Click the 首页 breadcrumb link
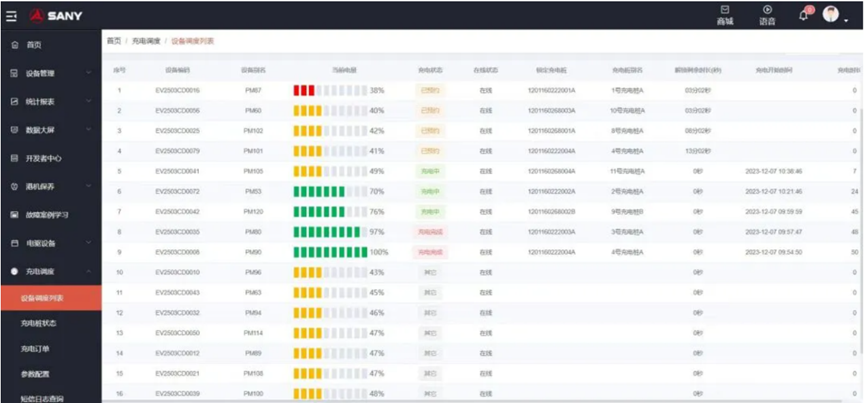865x403 pixels. (x=114, y=41)
